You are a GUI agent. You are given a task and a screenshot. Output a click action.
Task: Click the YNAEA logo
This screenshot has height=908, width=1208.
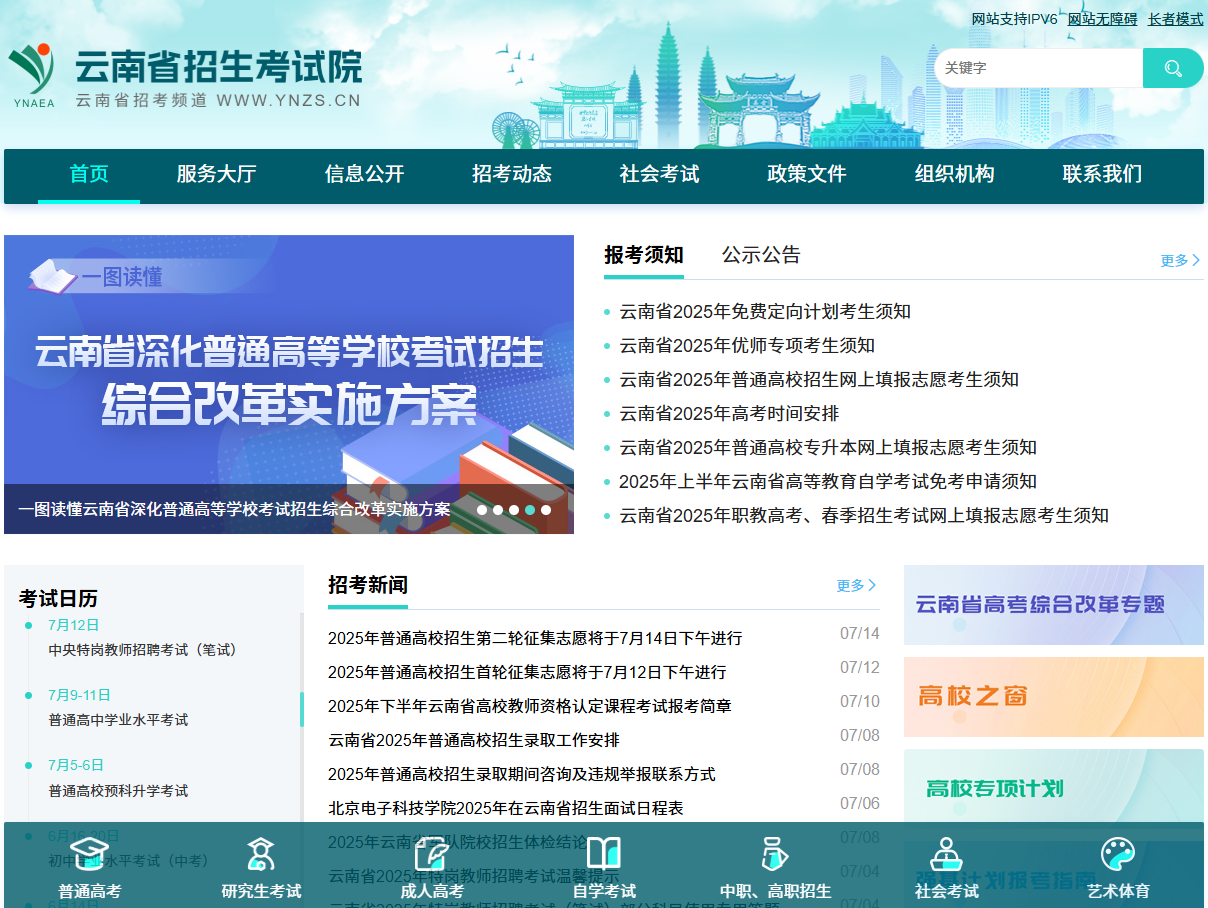pos(34,76)
